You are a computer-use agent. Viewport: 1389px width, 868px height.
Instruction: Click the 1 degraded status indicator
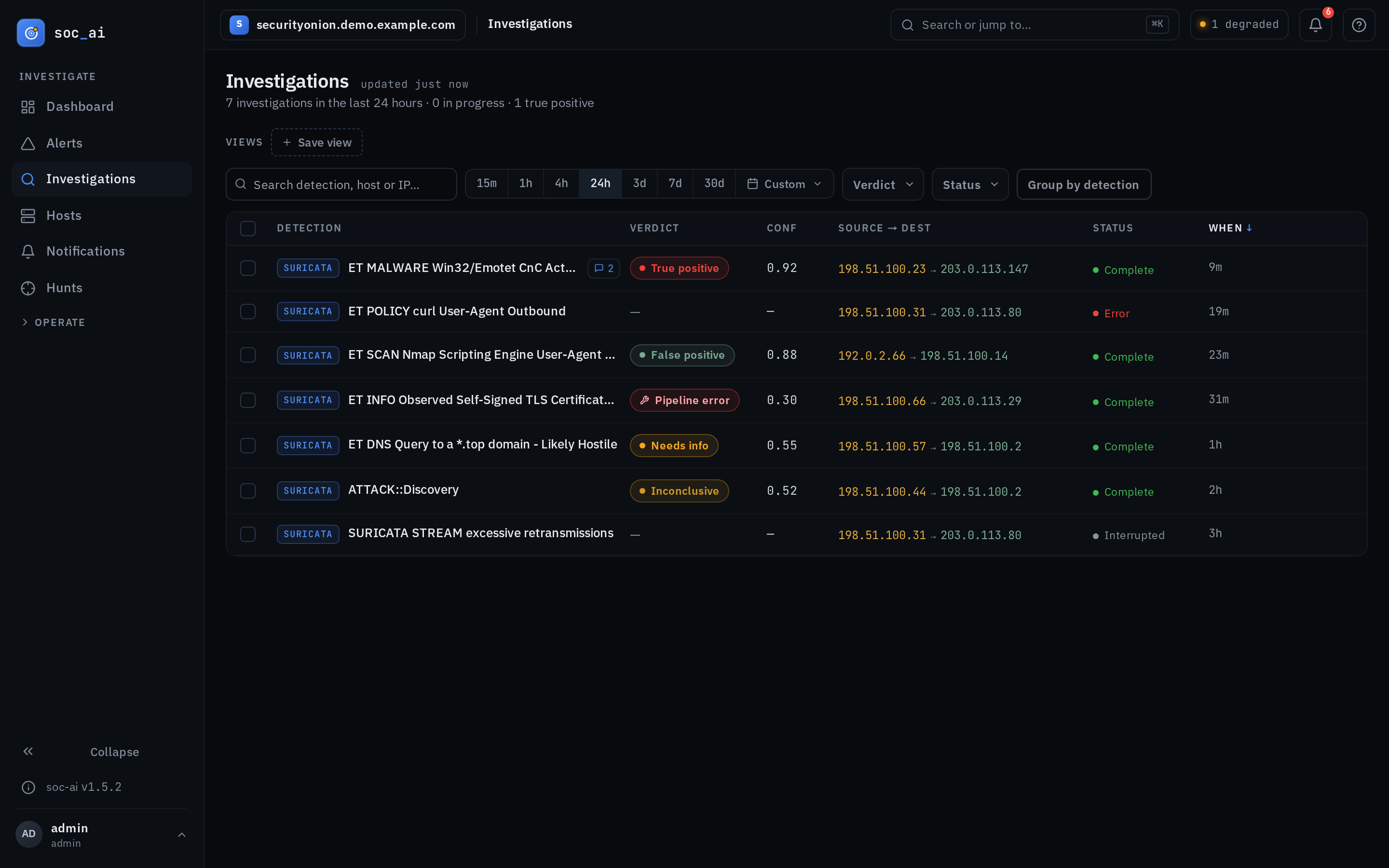pos(1239,25)
